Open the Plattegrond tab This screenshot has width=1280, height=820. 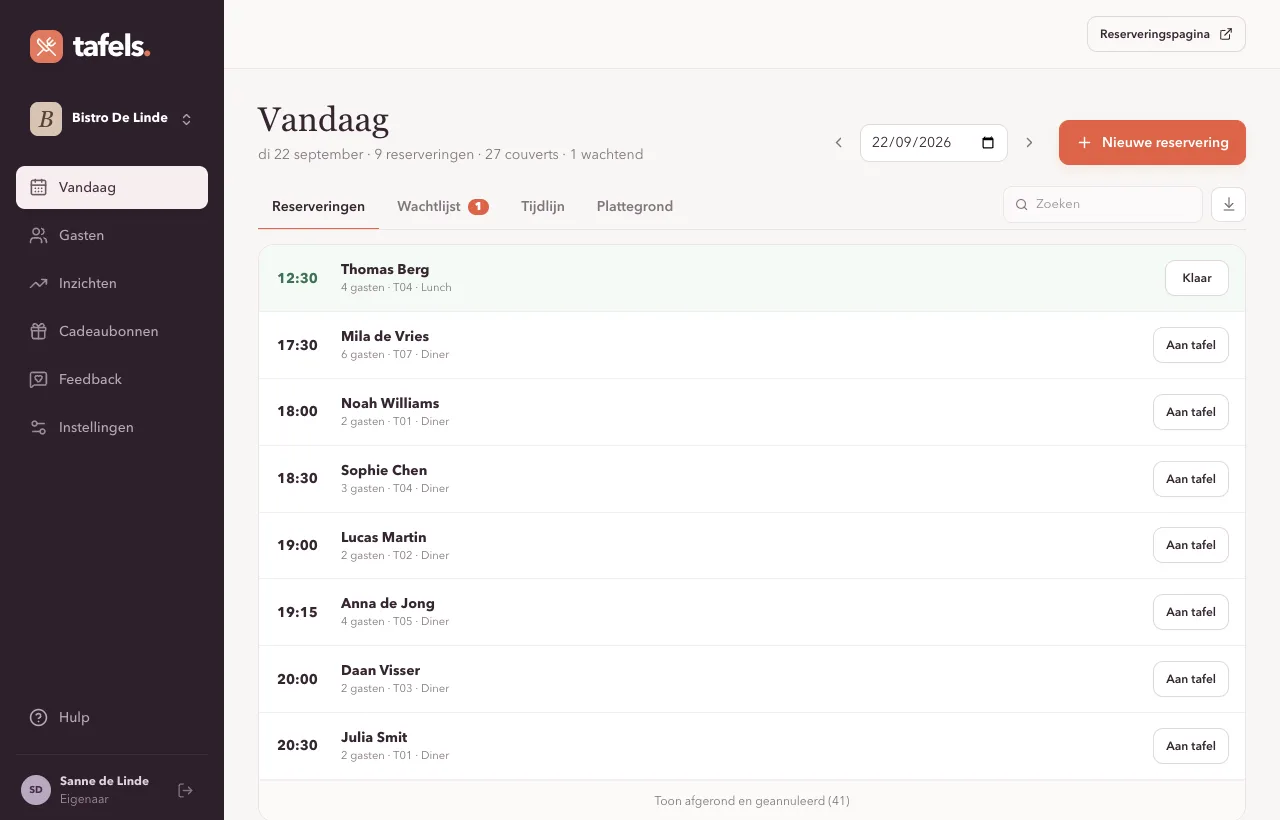tap(635, 207)
